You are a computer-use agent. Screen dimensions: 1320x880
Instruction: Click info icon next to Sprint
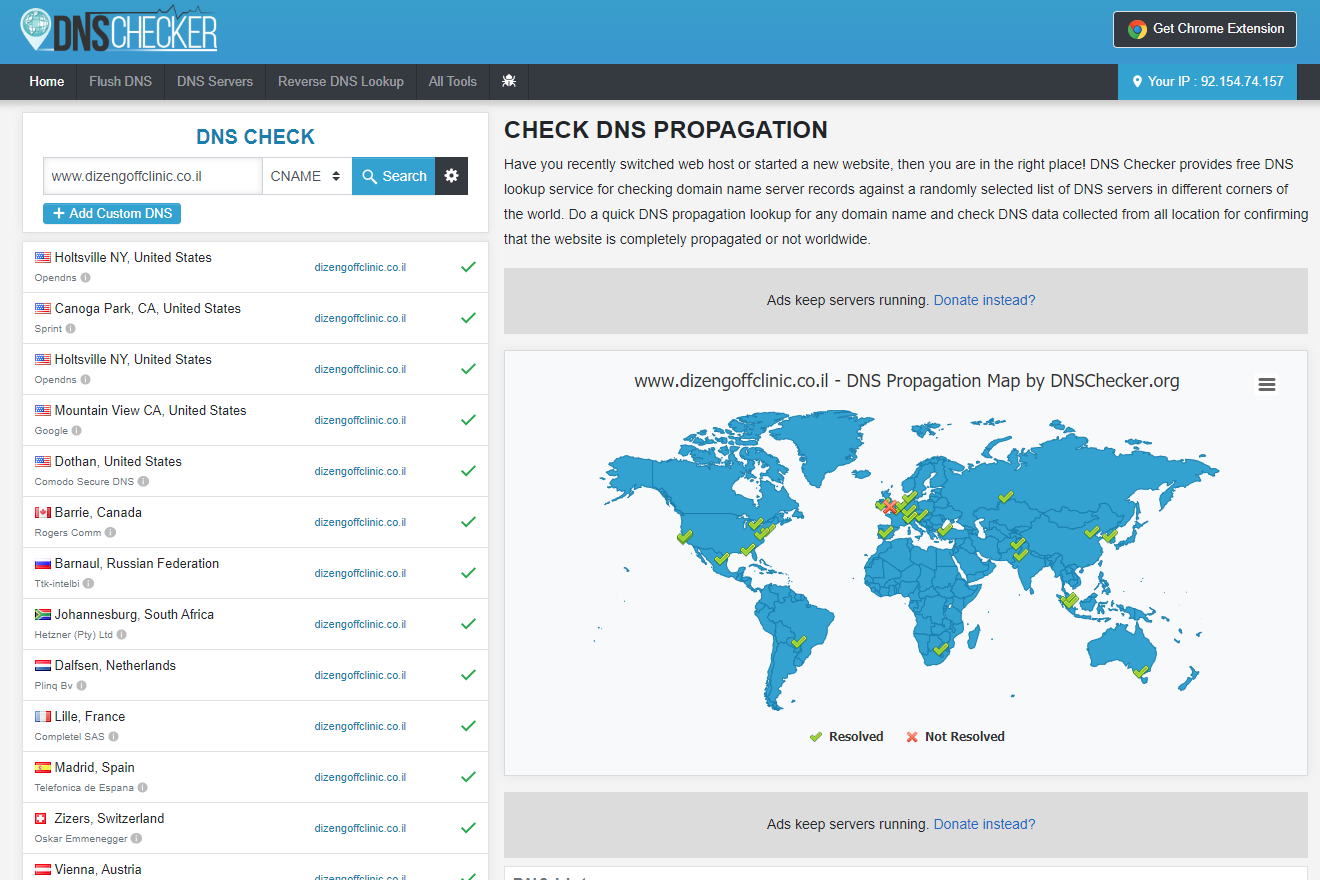pyautogui.click(x=70, y=328)
